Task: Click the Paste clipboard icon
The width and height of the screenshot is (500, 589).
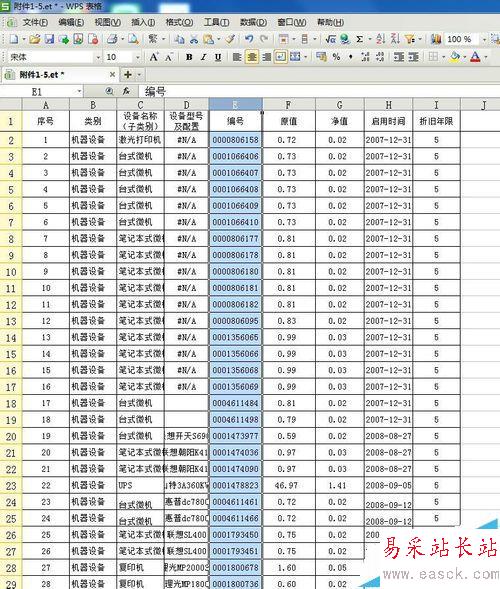Action: 208,39
